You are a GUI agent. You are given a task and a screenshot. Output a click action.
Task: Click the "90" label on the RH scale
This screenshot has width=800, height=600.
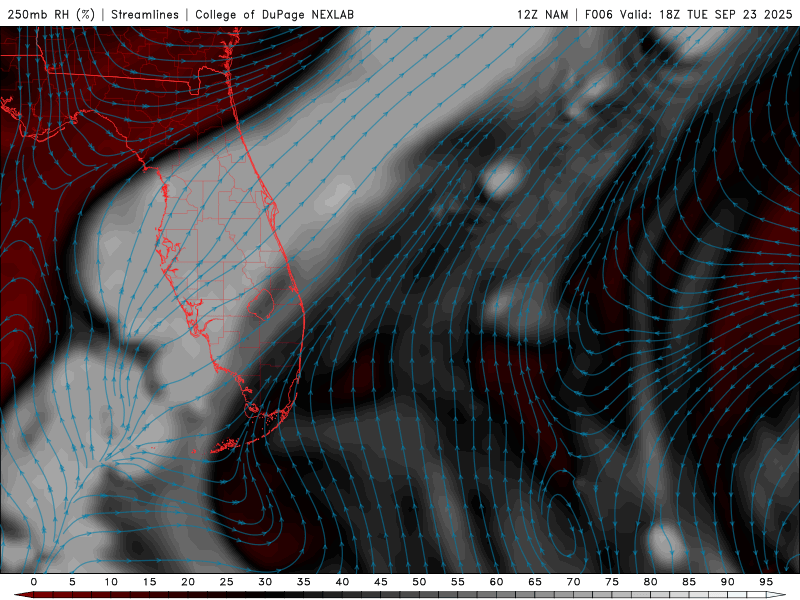727,582
